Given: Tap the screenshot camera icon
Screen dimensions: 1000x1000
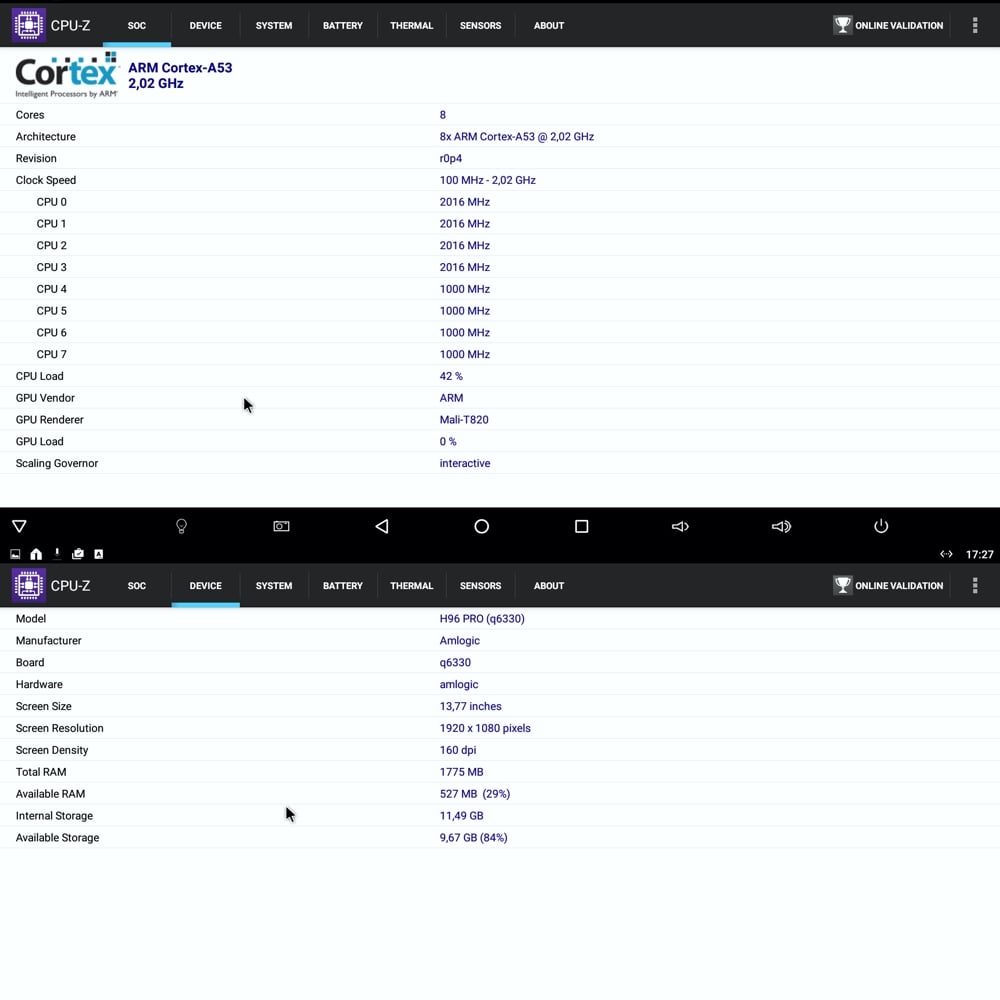Looking at the screenshot, I should [281, 526].
